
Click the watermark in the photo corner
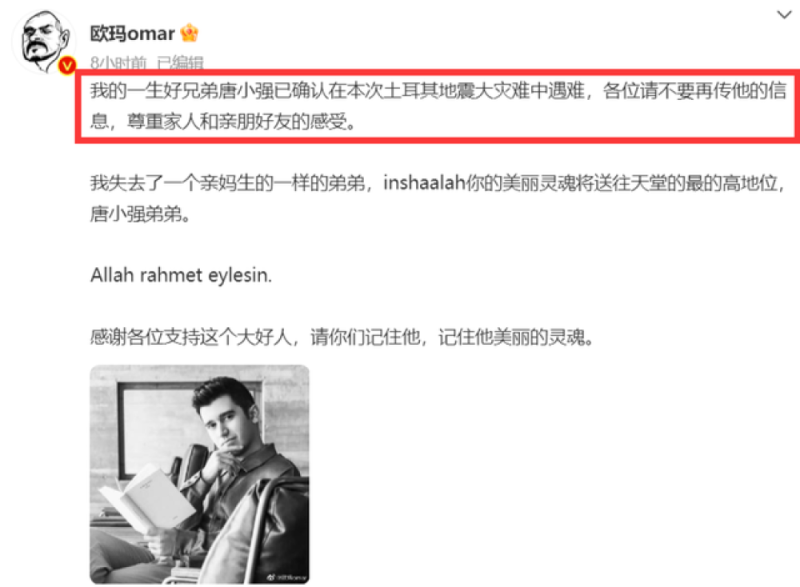pos(287,577)
